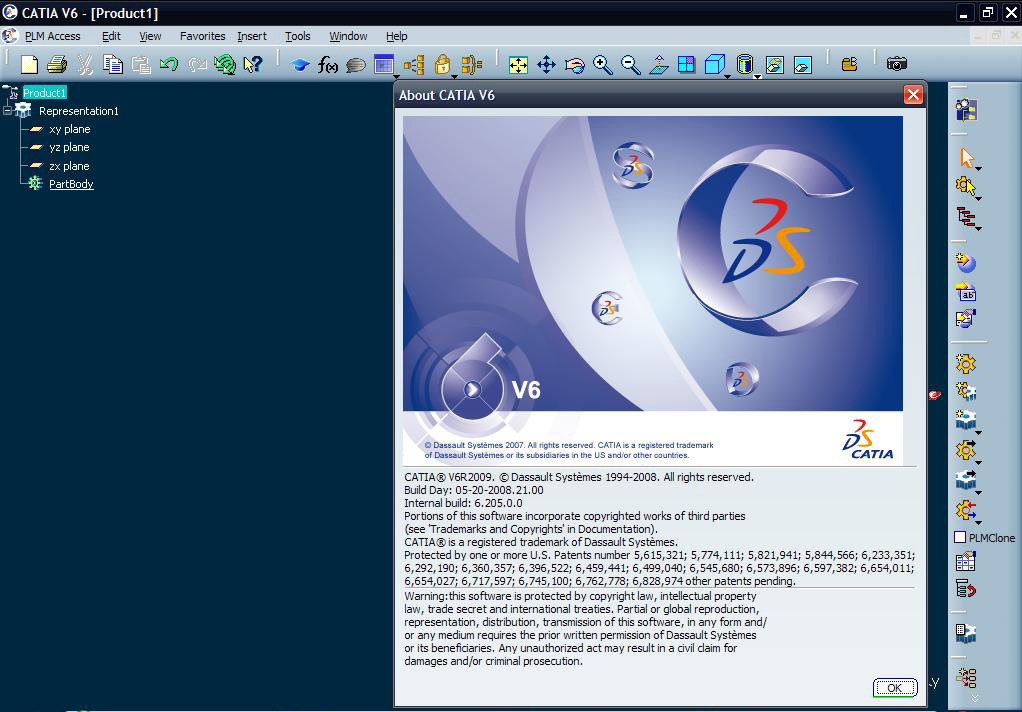Click the Print icon in the toolbar
Screen dimensions: 1022x712
pyautogui.click(x=57, y=64)
